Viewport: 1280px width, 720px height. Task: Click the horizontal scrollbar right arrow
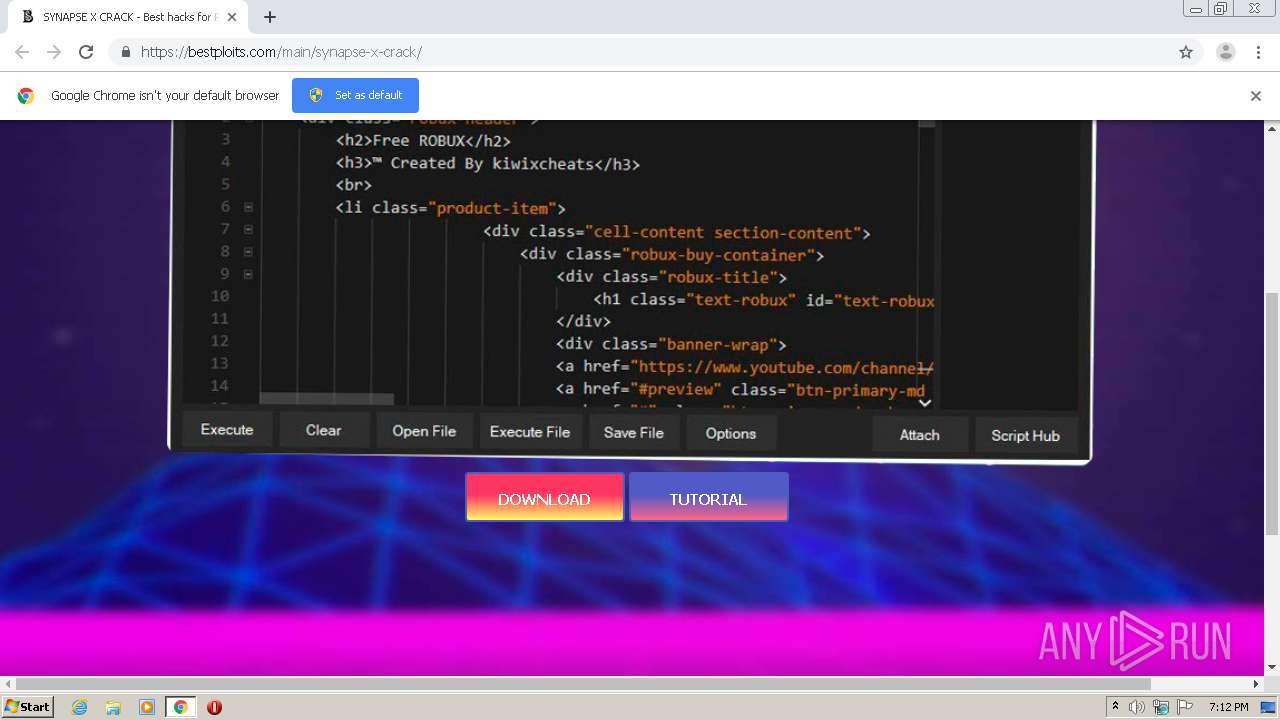(1257, 684)
